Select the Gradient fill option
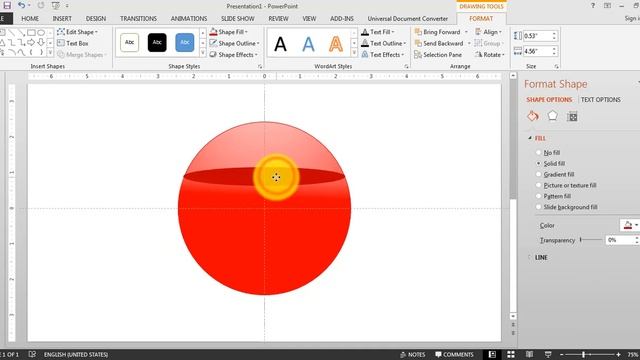The width and height of the screenshot is (640, 360). [x=555, y=175]
